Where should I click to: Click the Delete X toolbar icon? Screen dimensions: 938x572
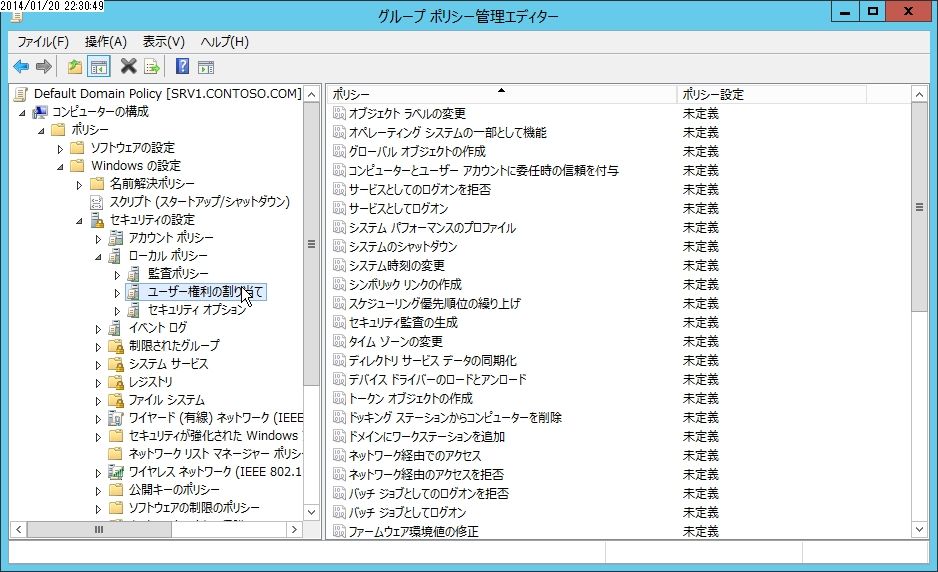coord(128,66)
